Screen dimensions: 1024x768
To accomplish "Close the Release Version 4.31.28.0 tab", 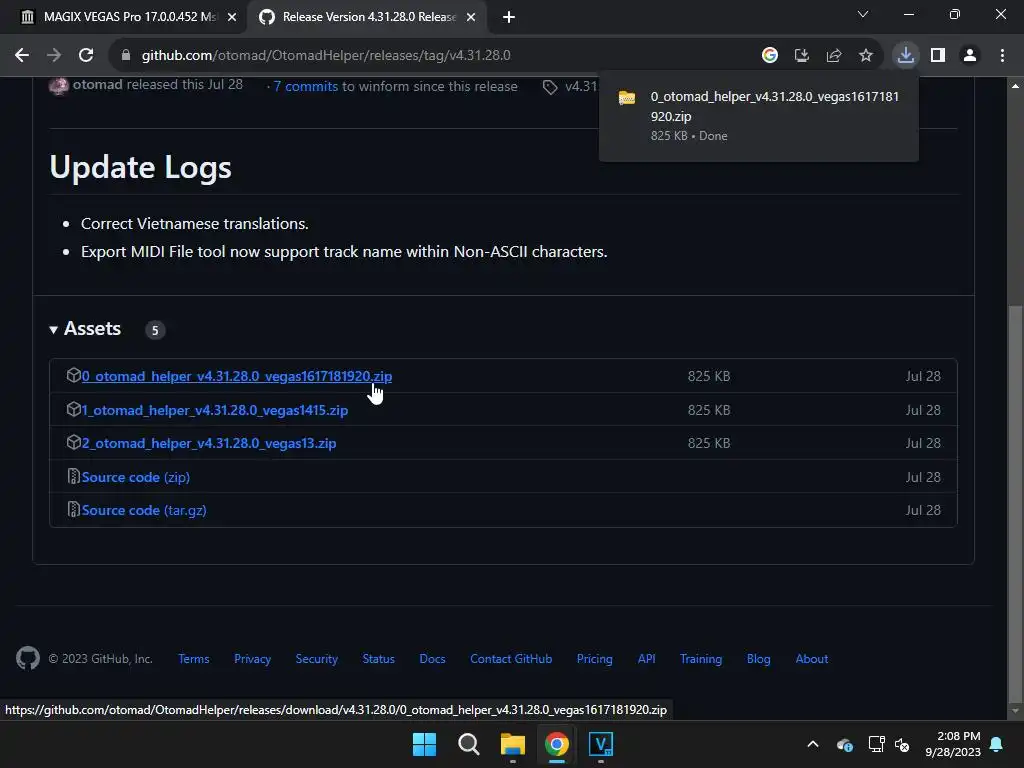I will (x=471, y=17).
